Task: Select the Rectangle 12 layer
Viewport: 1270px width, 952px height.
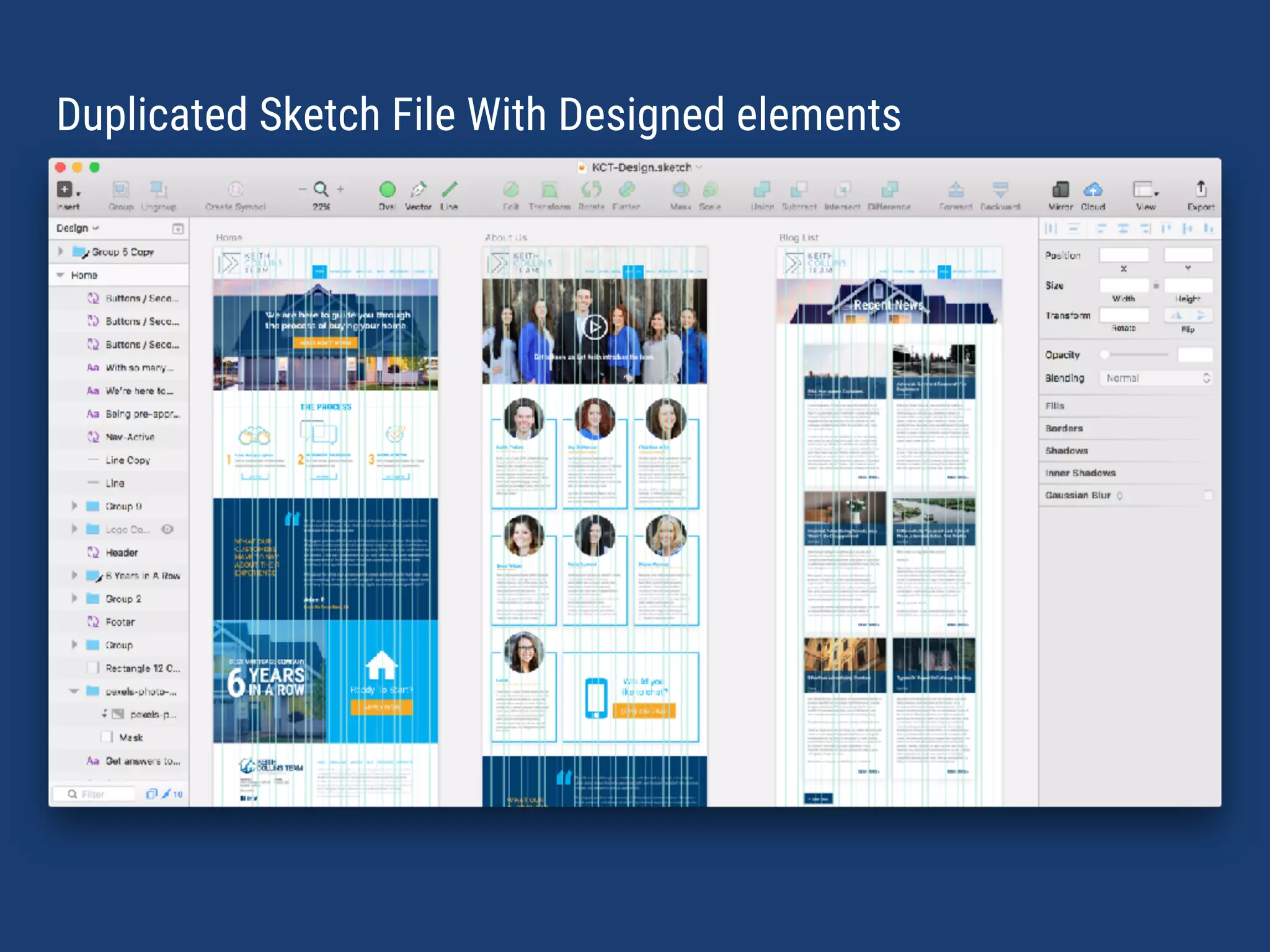Action: pos(119,668)
